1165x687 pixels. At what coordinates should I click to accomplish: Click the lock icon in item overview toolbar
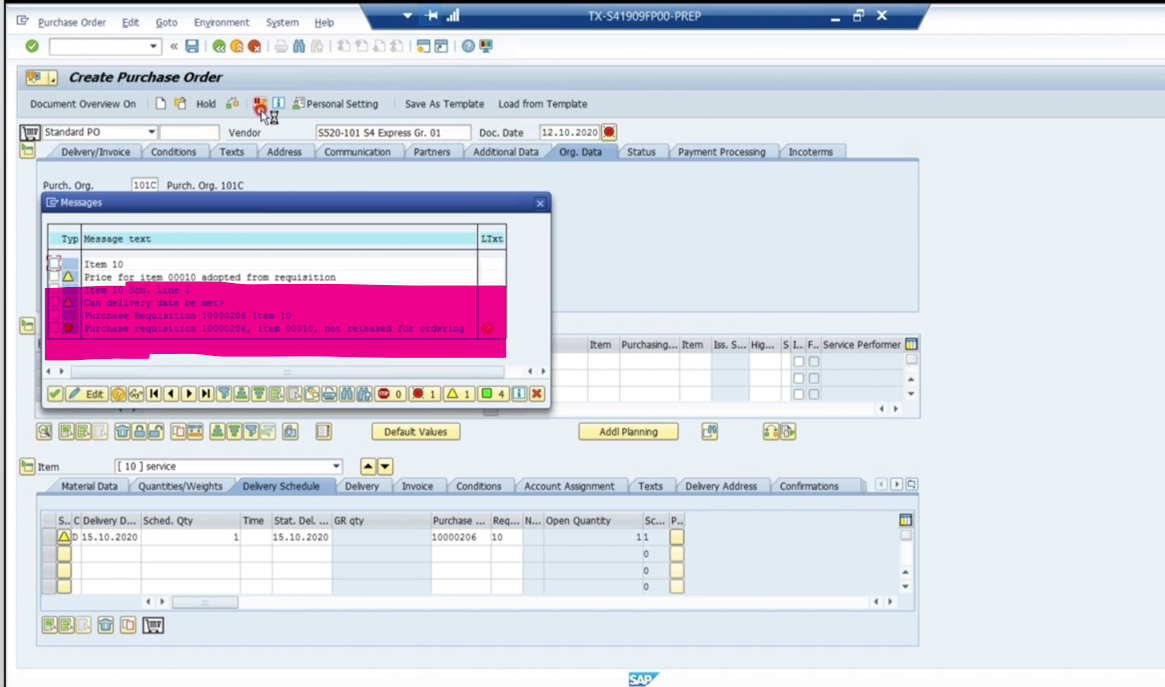139,432
